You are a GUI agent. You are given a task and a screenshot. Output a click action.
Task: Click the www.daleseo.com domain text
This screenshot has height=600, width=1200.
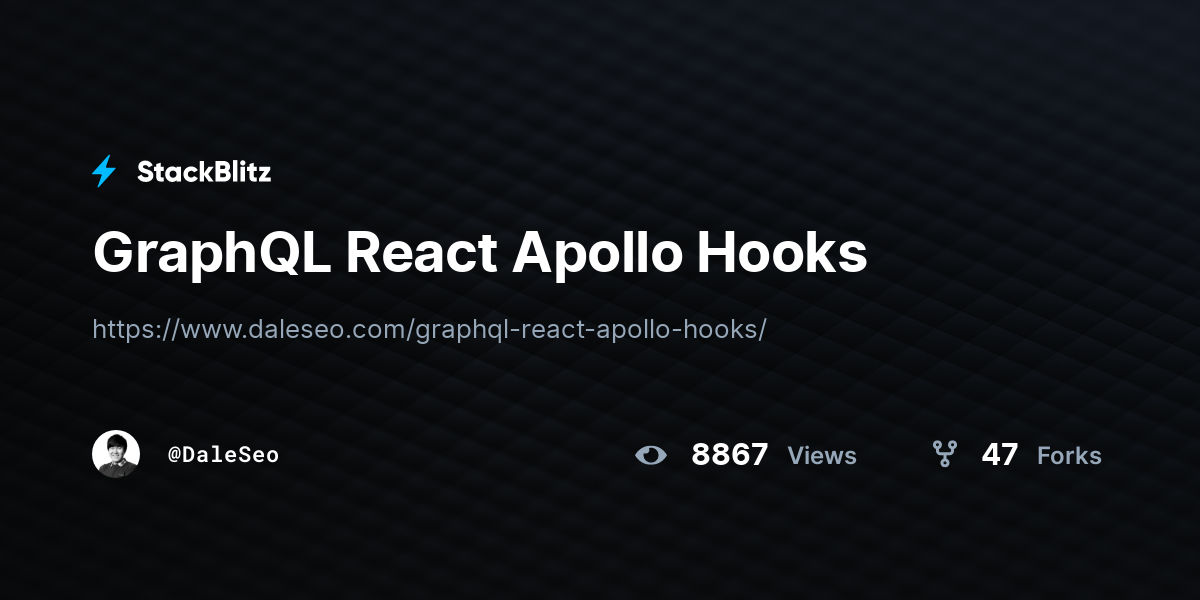click(291, 329)
